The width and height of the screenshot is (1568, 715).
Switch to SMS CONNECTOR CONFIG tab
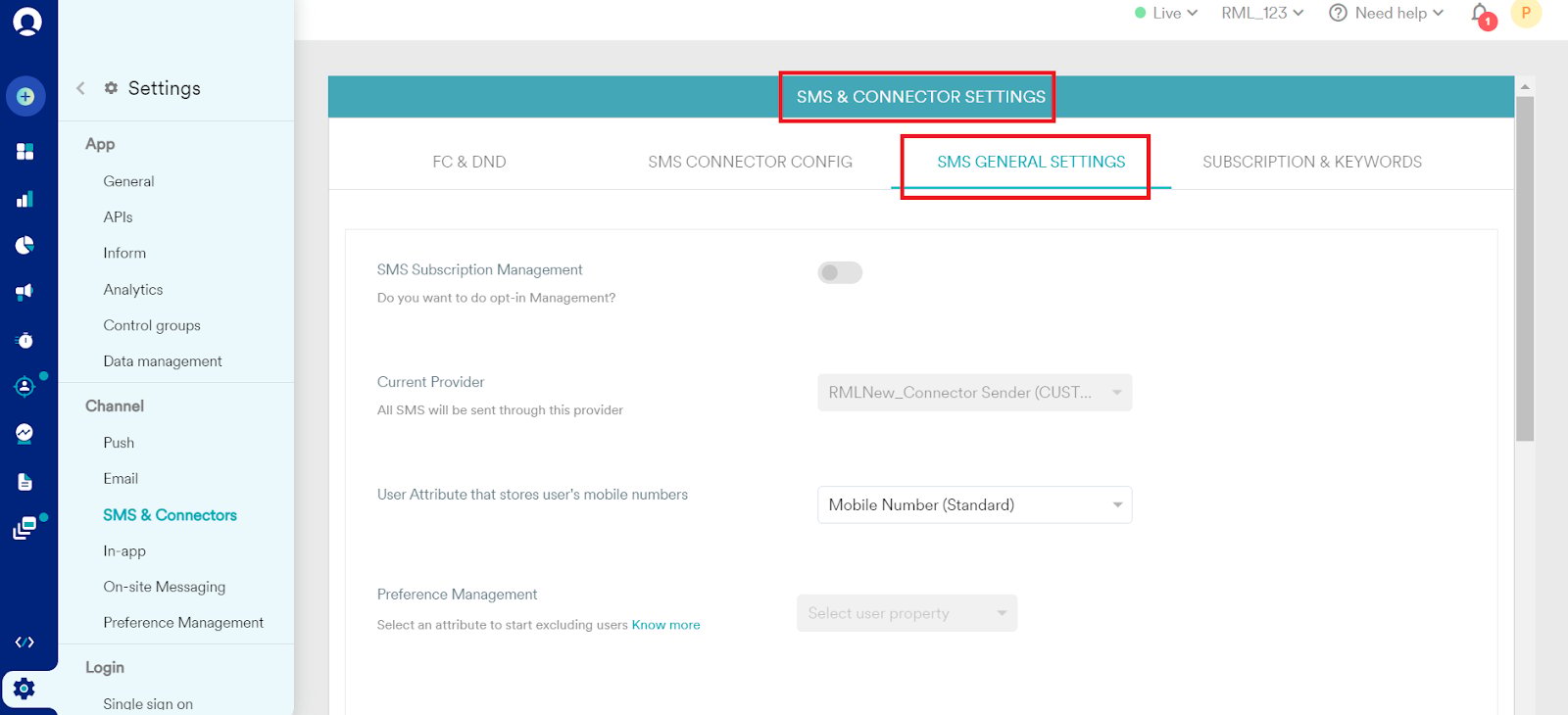pos(750,162)
